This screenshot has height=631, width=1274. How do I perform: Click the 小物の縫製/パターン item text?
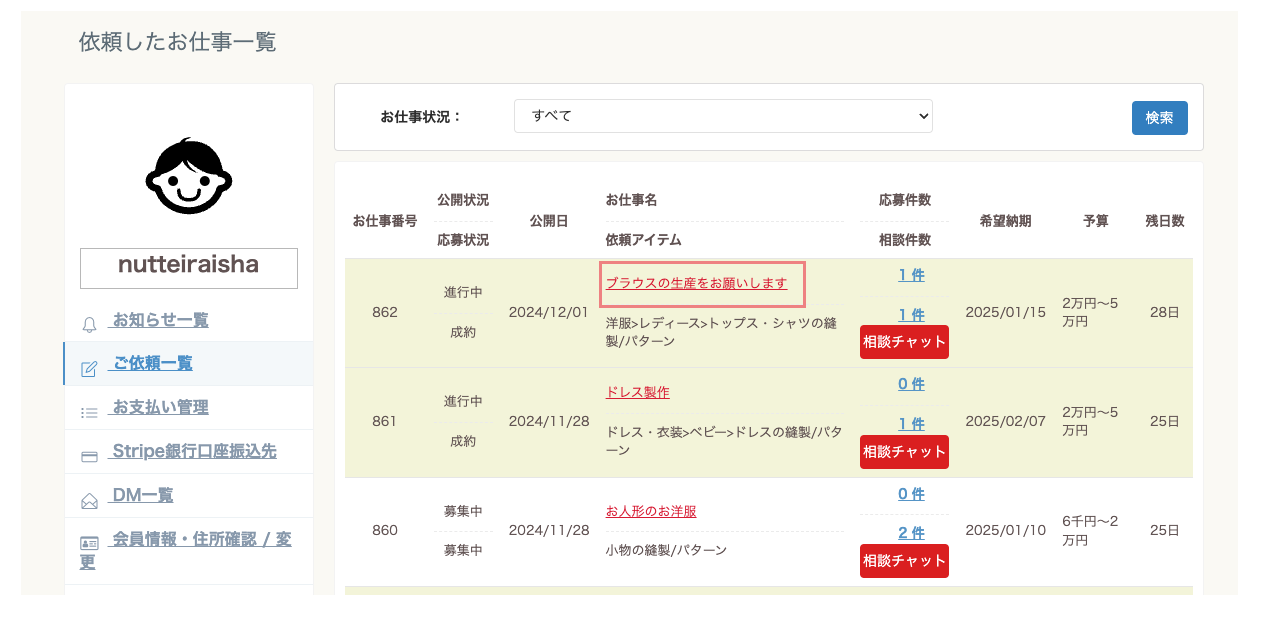pyautogui.click(x=666, y=550)
